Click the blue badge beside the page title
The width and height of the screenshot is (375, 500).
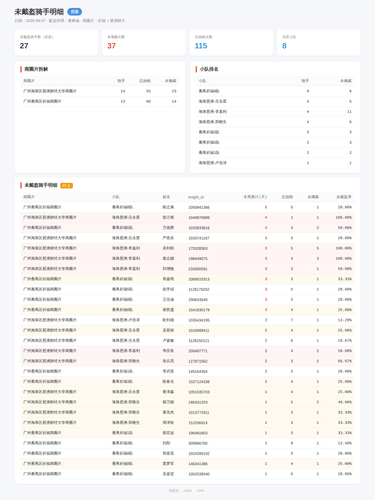point(75,12)
